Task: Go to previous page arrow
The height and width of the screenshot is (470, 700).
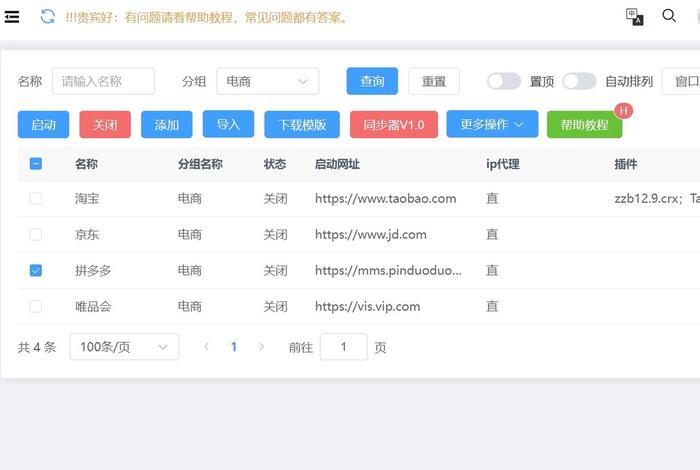Action: [206, 347]
